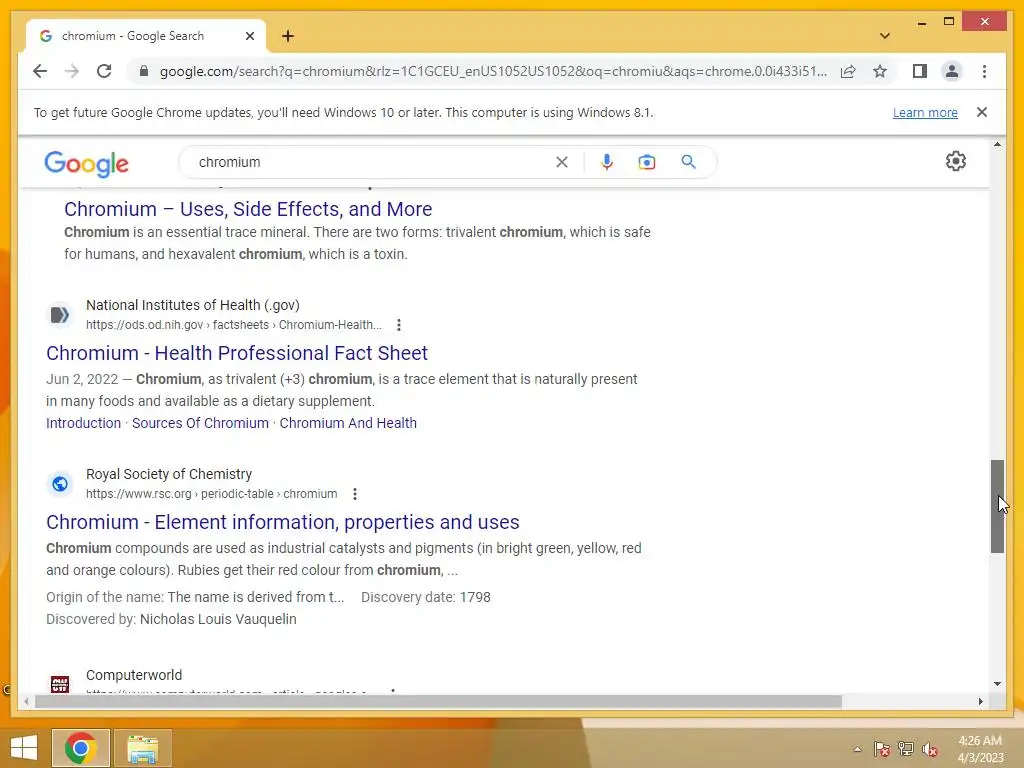Open More options for rsc.org result
The image size is (1024, 768).
355,494
